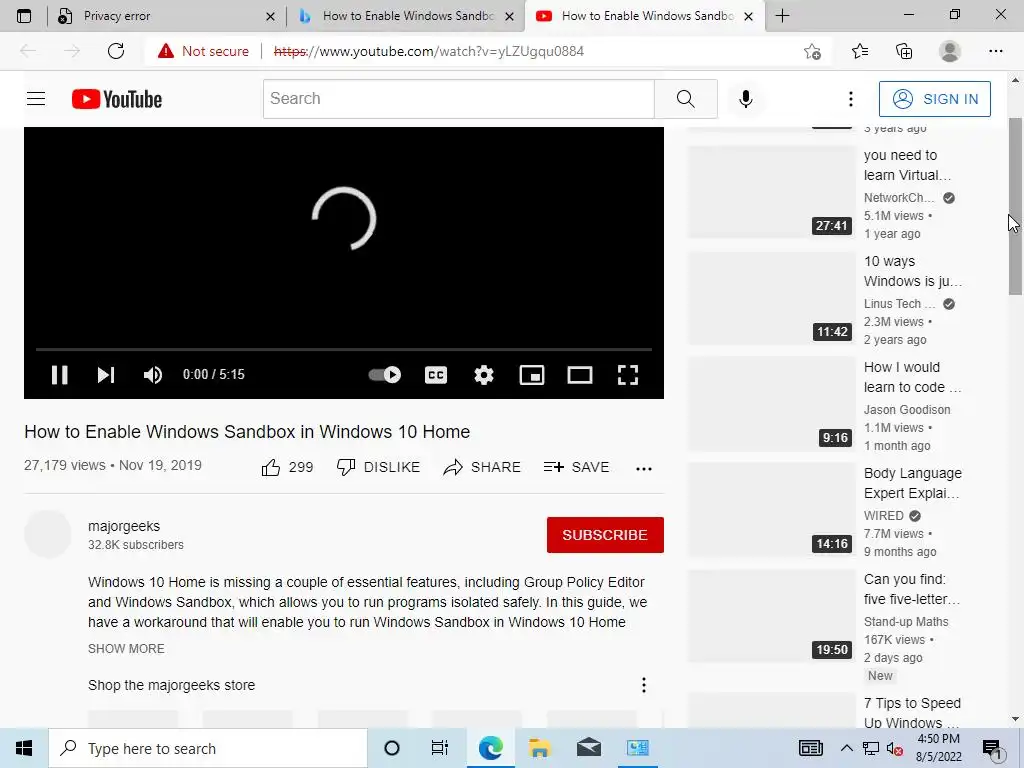Mute the video player volume
The height and width of the screenshot is (768, 1024).
point(153,375)
